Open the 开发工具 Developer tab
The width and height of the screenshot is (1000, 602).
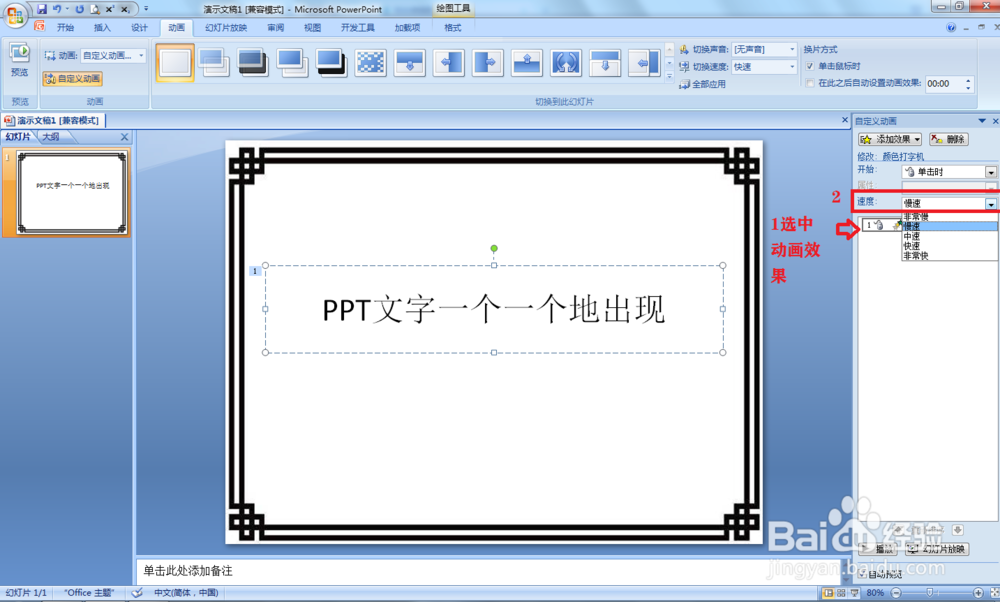tap(358, 27)
